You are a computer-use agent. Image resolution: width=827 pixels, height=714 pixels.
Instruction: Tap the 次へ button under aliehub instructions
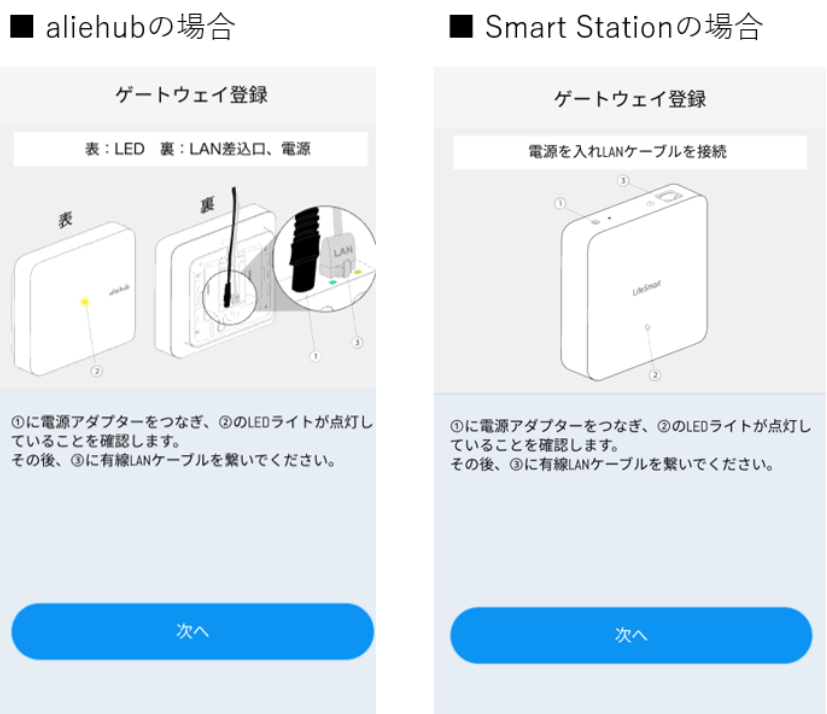point(192,631)
